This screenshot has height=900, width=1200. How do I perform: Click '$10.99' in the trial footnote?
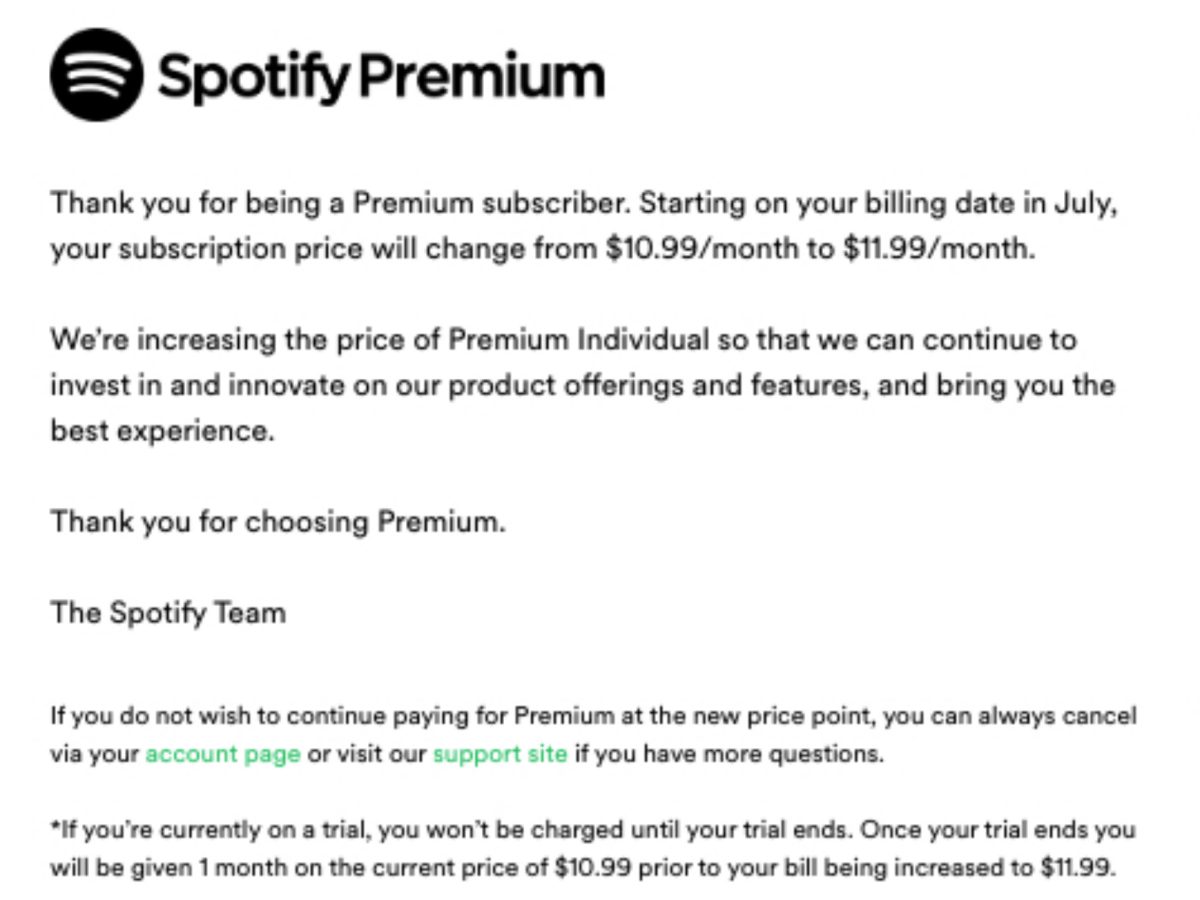593,868
